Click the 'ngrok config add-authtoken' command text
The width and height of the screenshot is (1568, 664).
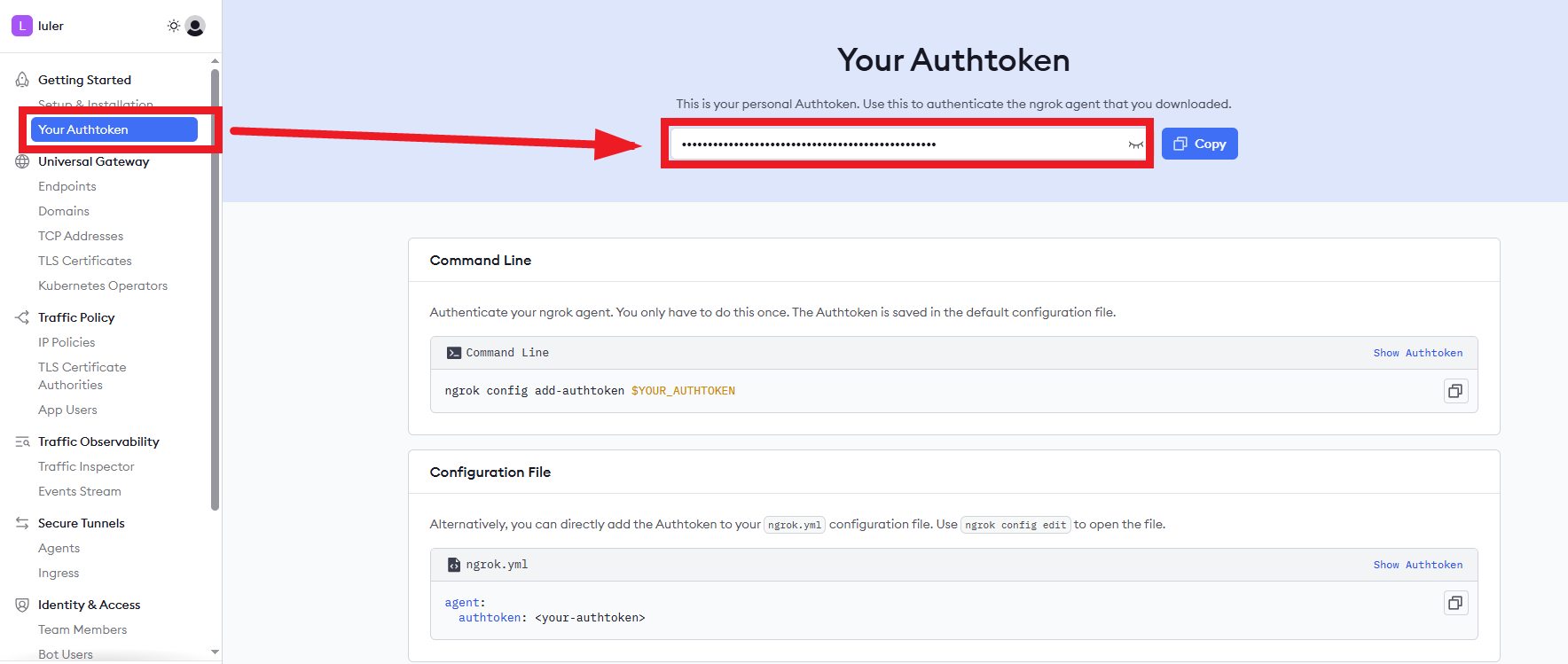pyautogui.click(x=534, y=391)
